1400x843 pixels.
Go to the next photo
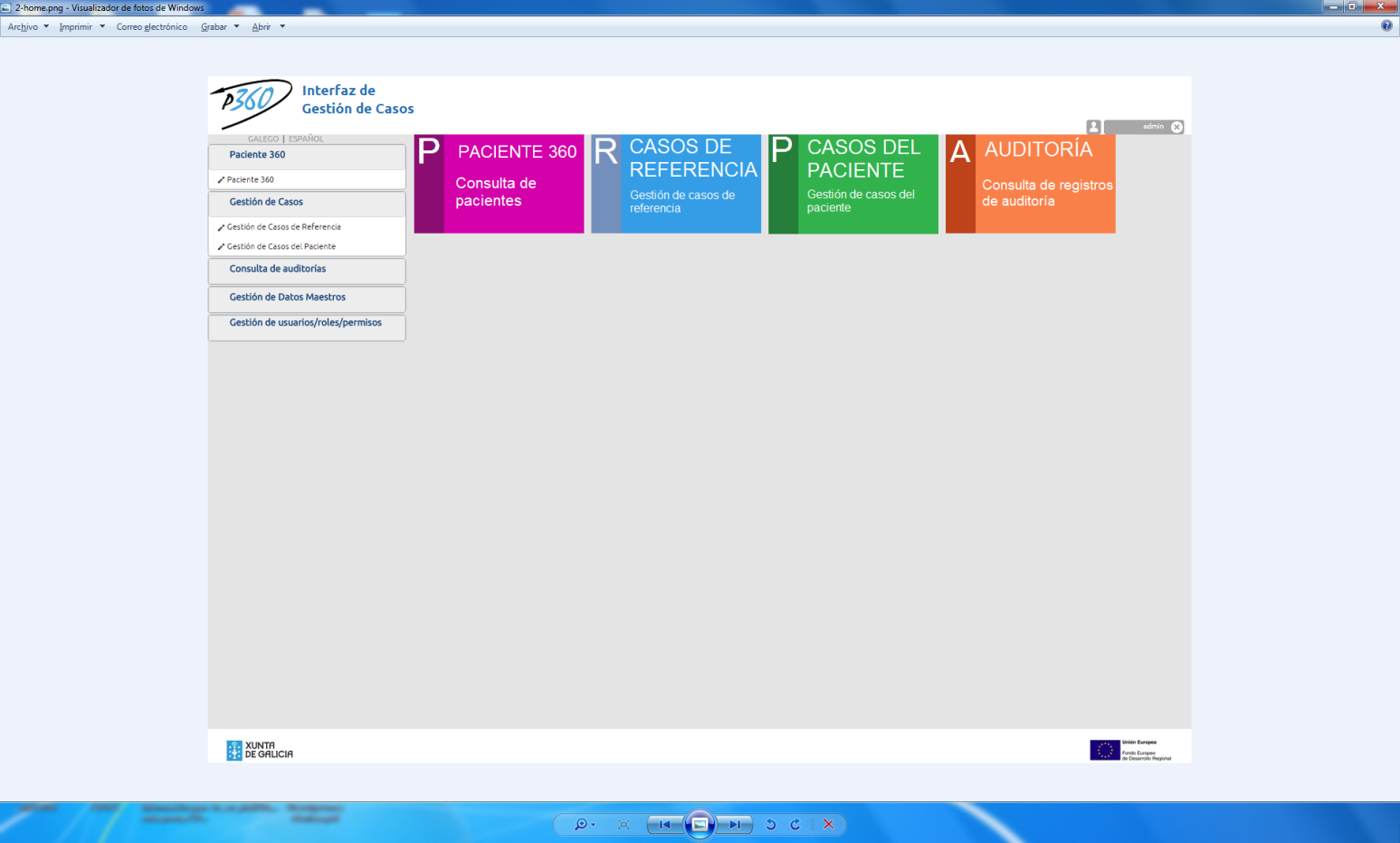pos(735,824)
